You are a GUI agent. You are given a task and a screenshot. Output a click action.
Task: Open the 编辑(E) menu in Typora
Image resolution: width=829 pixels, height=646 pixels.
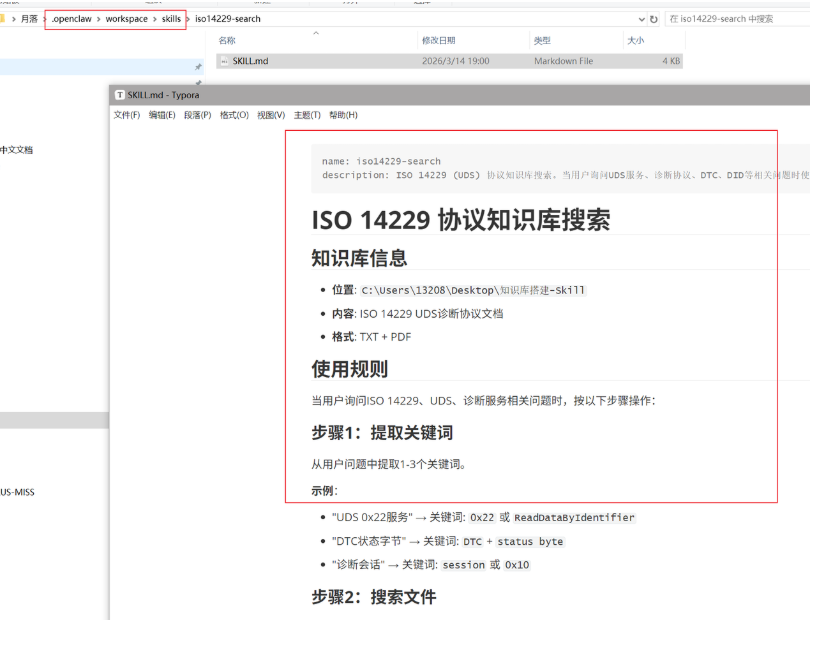click(162, 115)
